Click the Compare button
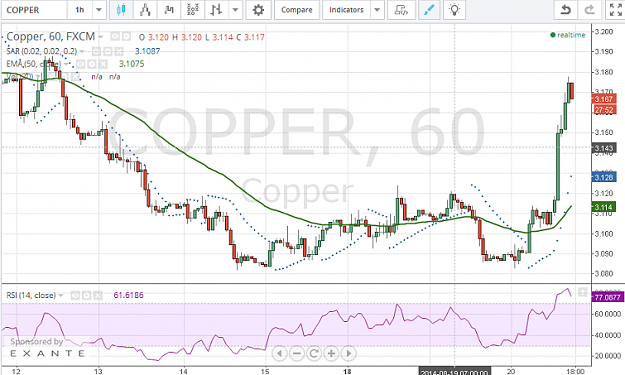This screenshot has height=375, width=625. tap(297, 10)
